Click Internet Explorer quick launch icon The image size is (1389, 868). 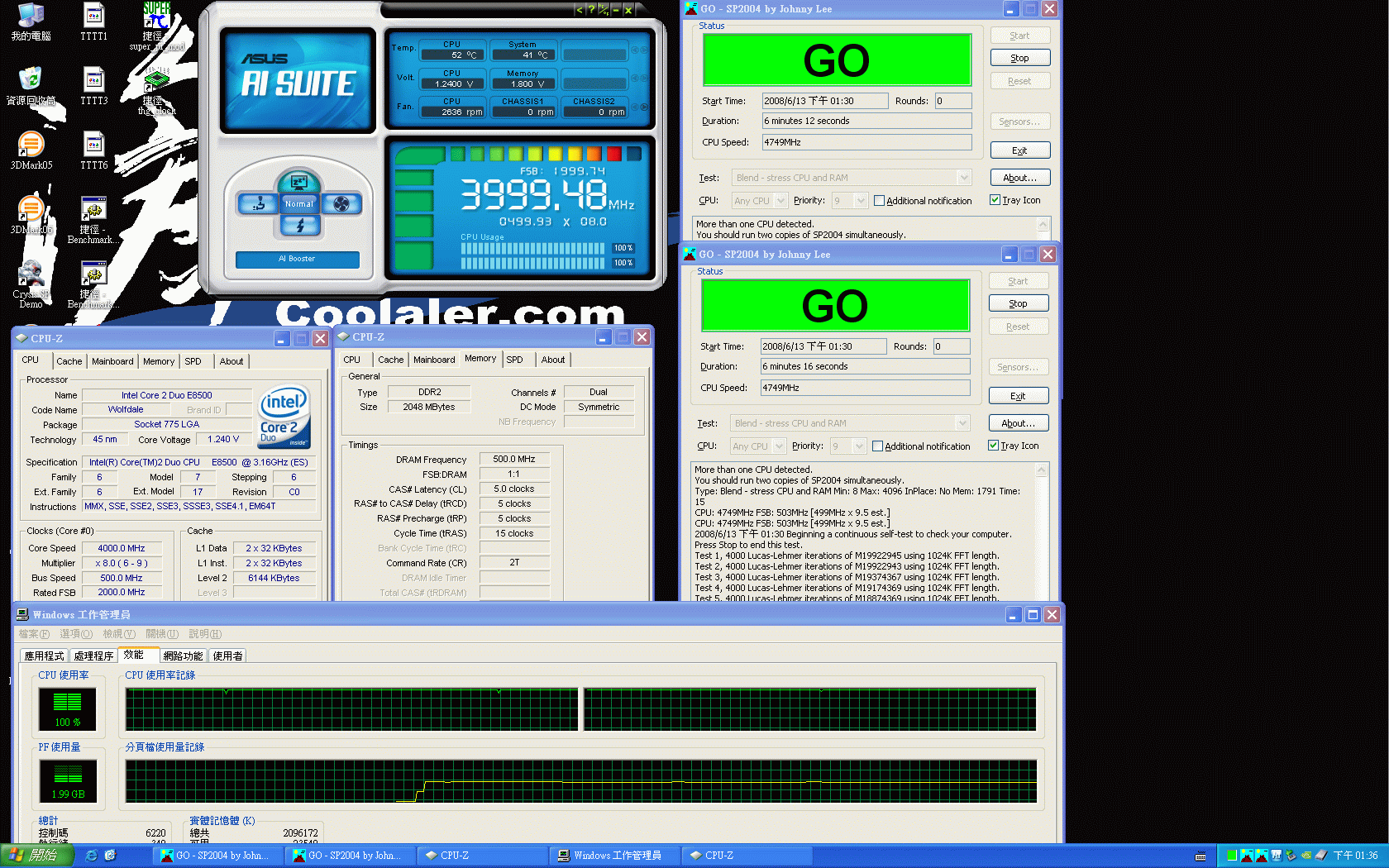92,856
